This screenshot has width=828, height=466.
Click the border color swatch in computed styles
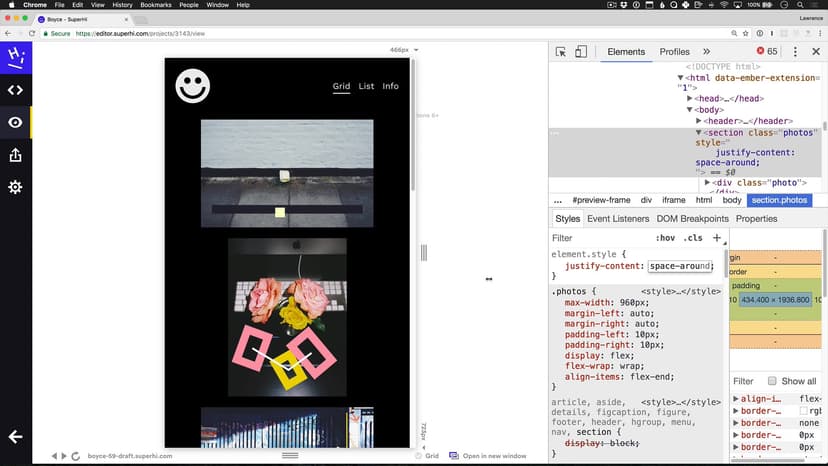point(804,411)
